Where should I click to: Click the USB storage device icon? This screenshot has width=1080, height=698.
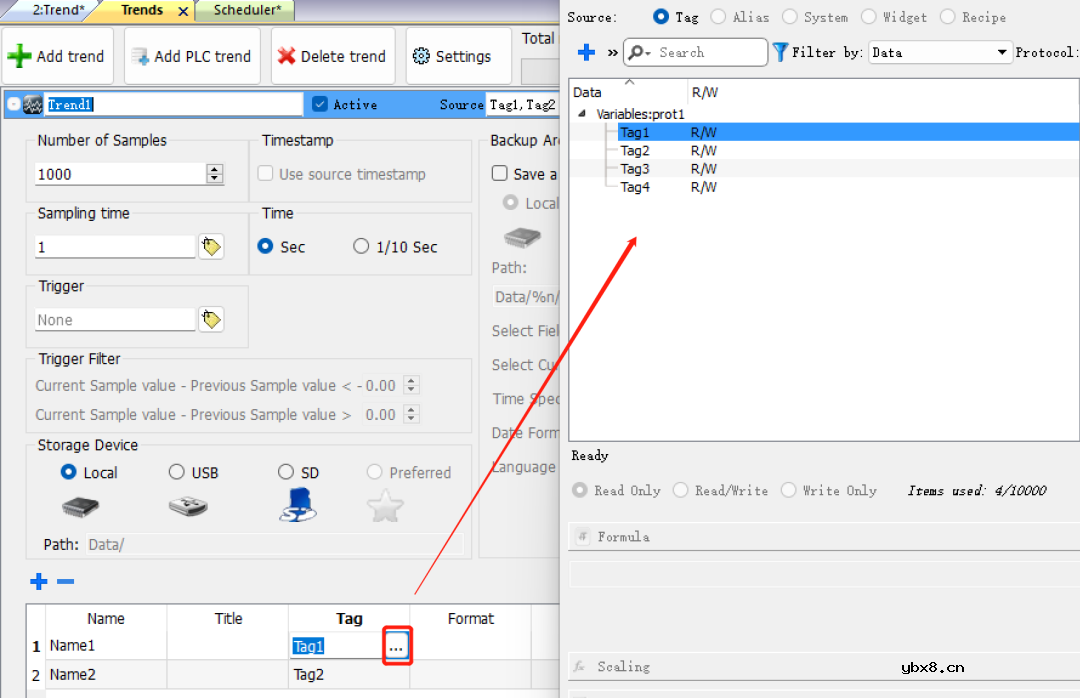coord(188,507)
